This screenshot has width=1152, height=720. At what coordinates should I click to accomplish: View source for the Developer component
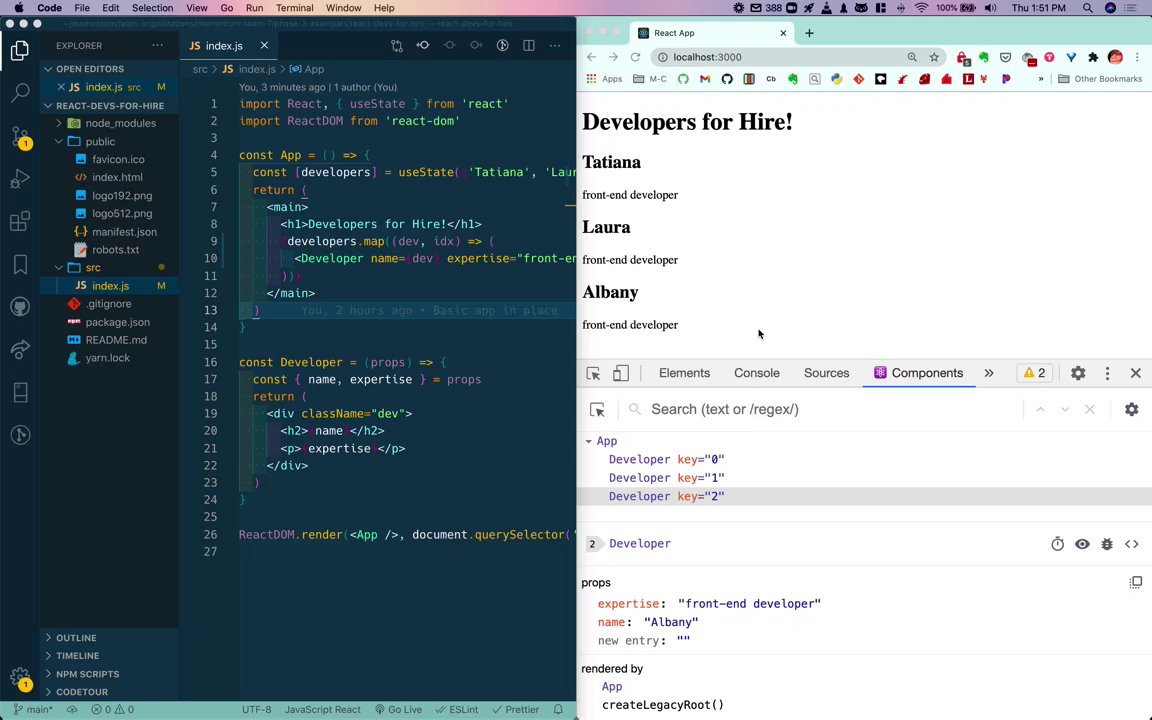pos(1131,544)
